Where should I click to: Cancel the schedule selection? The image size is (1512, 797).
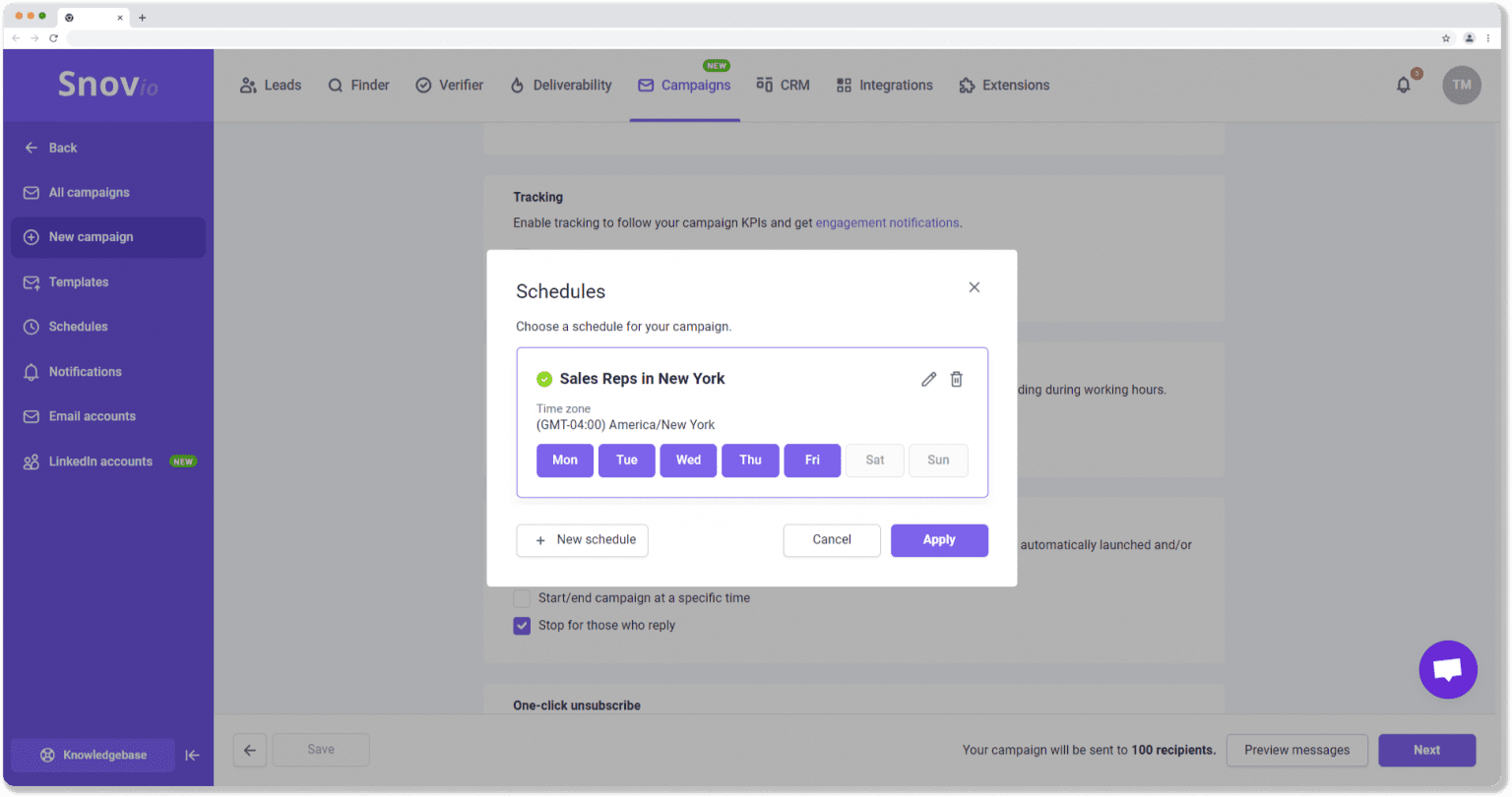(832, 540)
